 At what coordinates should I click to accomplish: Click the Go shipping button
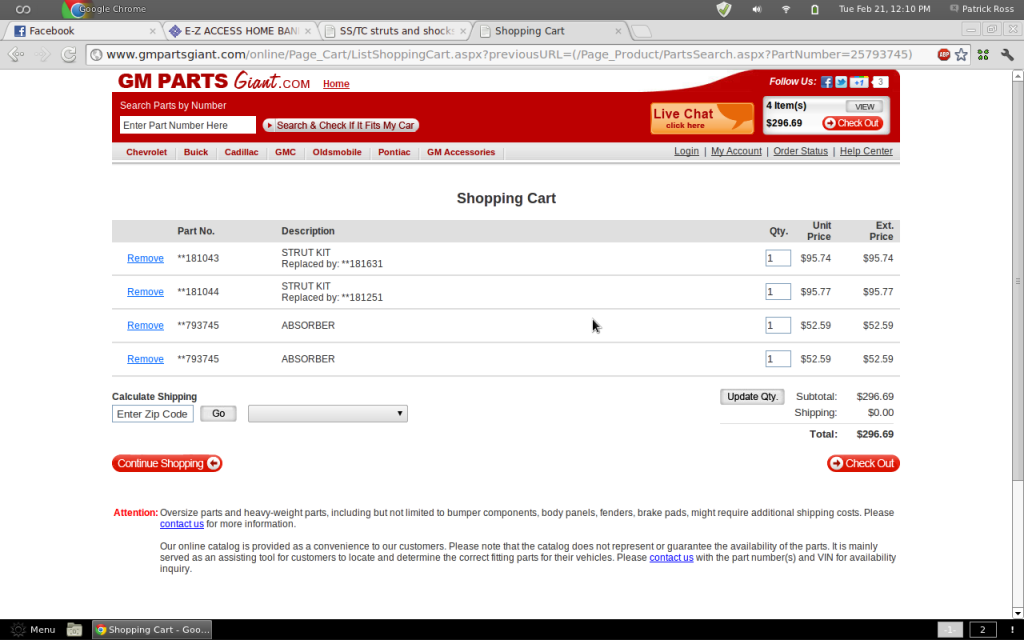[218, 413]
